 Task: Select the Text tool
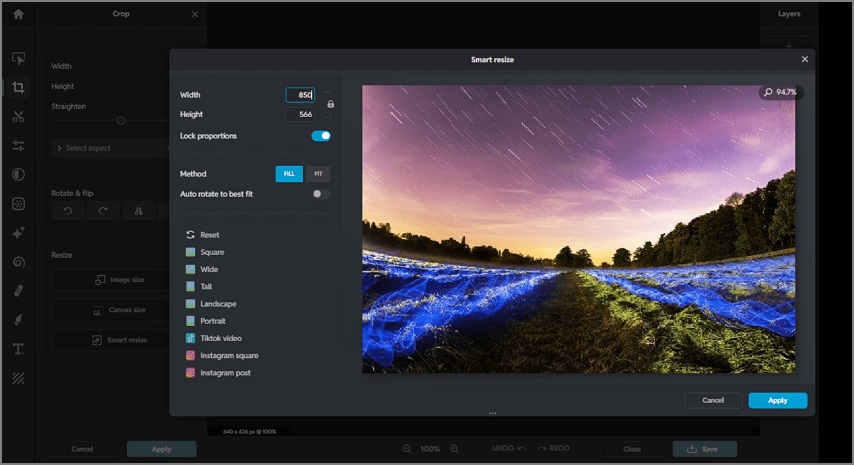point(19,349)
